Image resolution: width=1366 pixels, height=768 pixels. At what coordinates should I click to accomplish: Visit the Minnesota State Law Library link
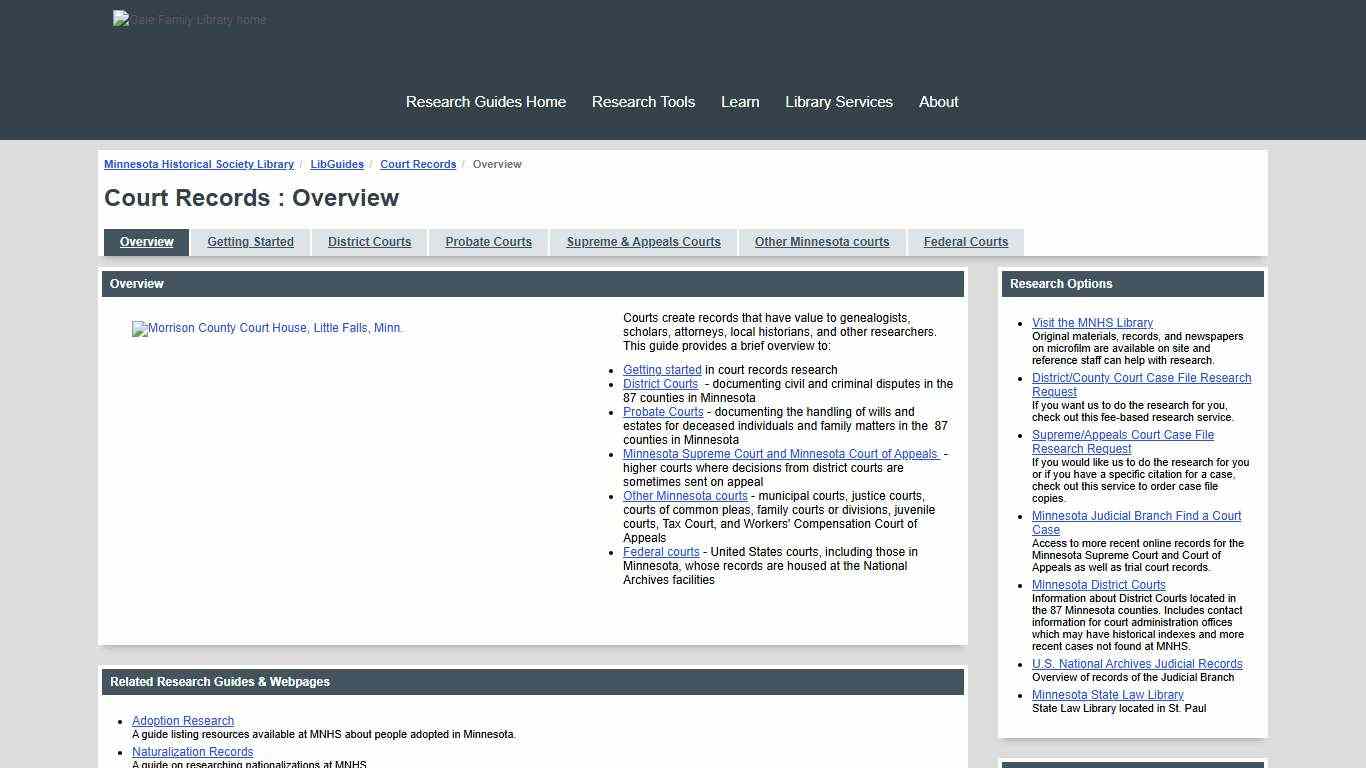[1108, 694]
